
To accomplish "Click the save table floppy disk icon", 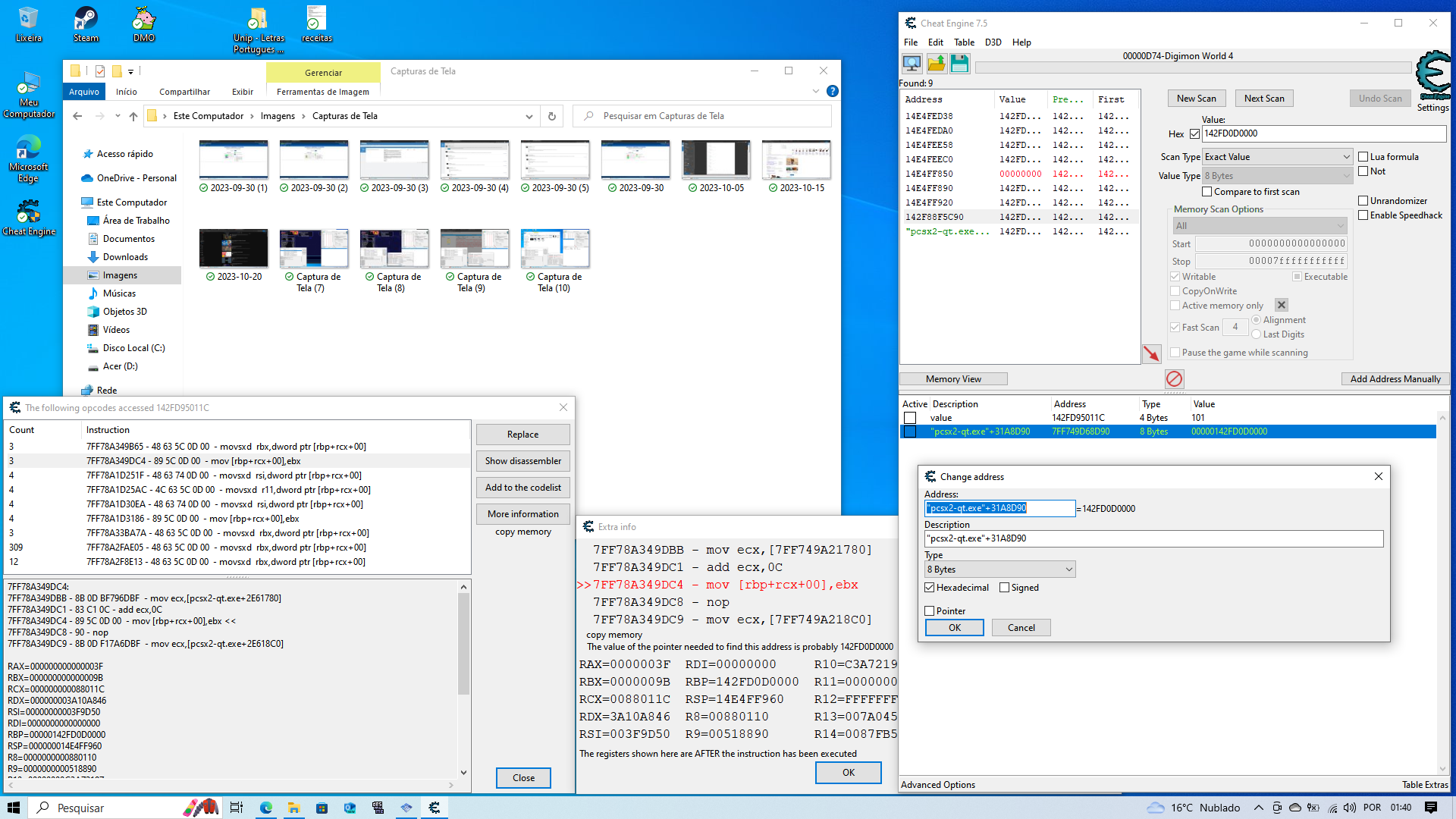I will pyautogui.click(x=959, y=64).
